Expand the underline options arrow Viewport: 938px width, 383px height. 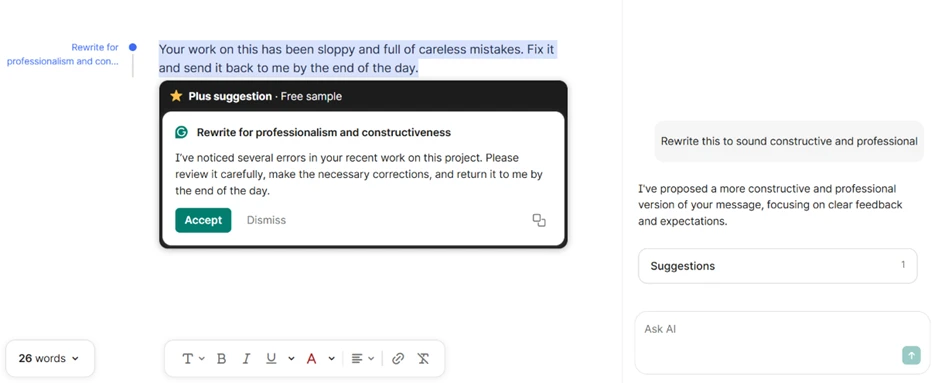[x=291, y=358]
